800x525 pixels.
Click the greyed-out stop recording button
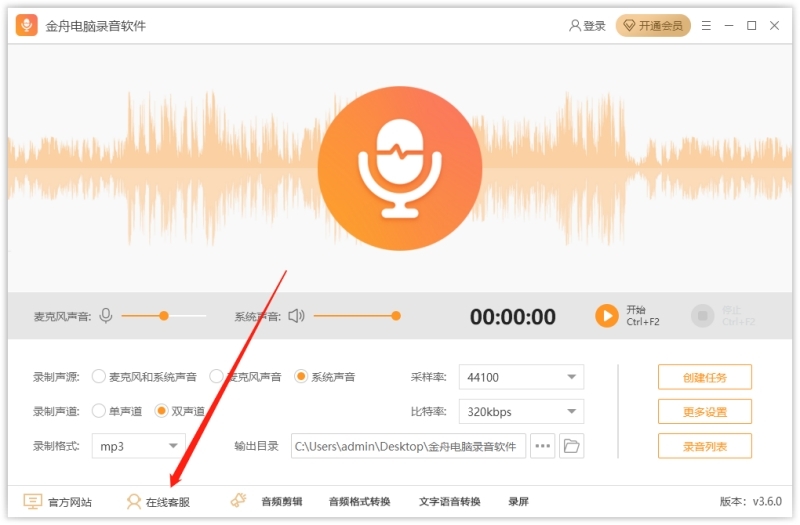(x=703, y=316)
